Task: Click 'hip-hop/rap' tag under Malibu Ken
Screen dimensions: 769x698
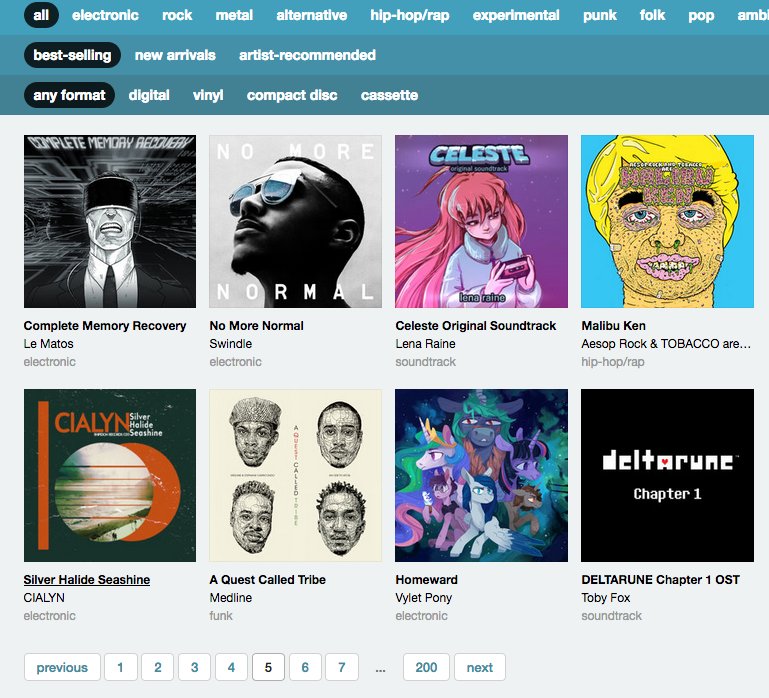Action: click(x=613, y=362)
